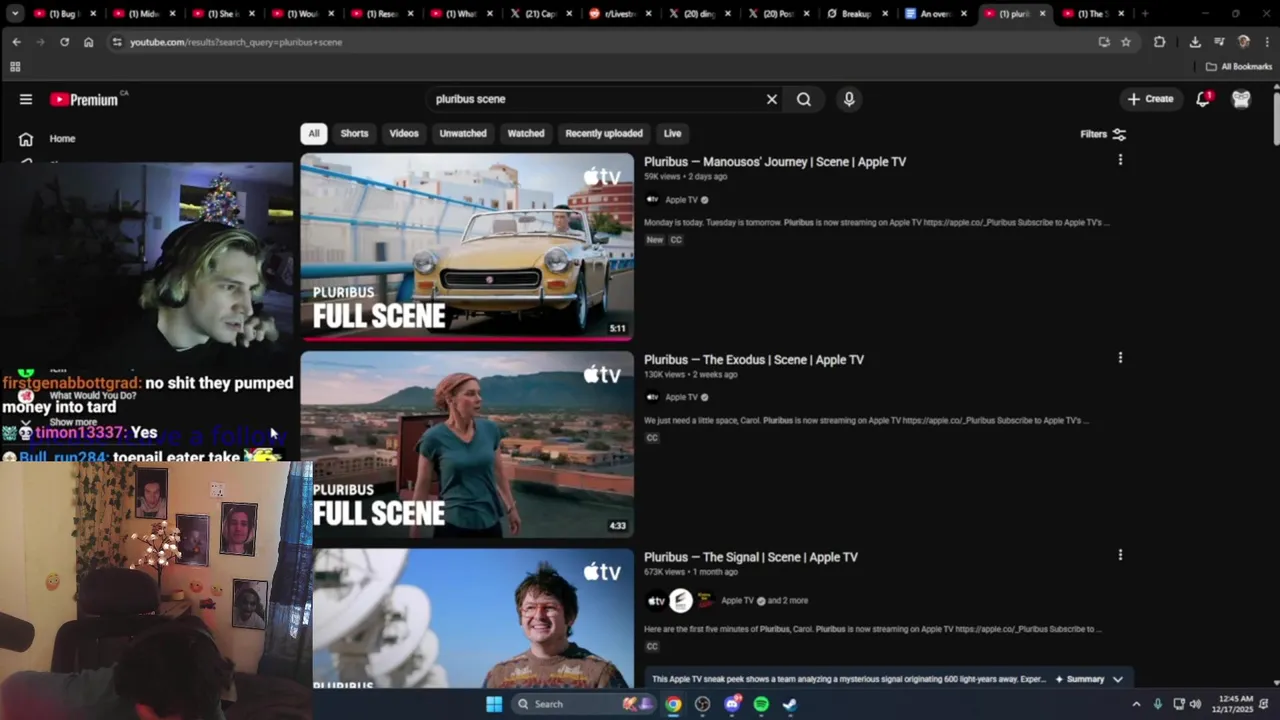This screenshot has height=720, width=1280.
Task: Open Pluribus — The Exodus video title
Action: (x=754, y=359)
